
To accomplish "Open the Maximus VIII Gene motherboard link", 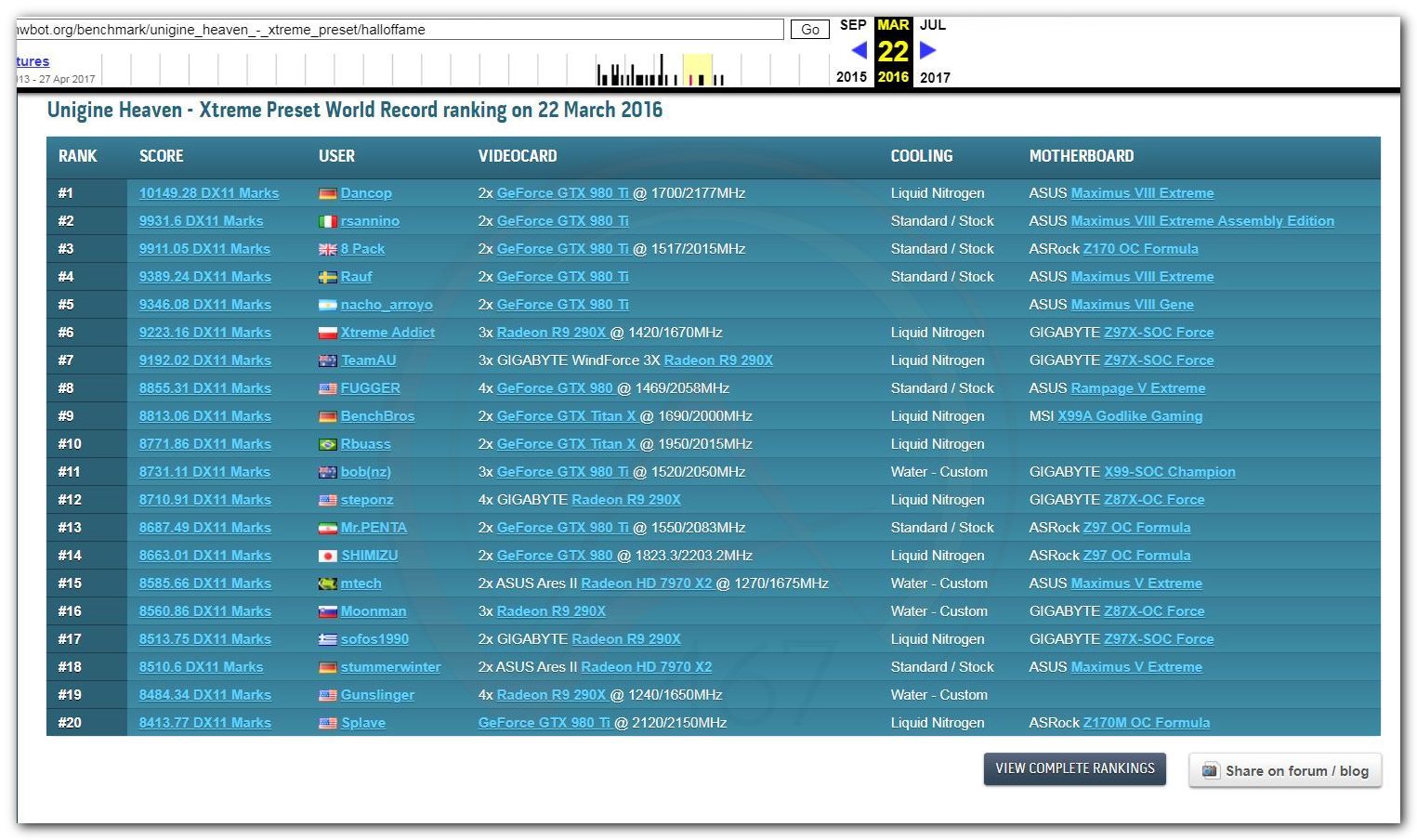I will [x=1133, y=305].
